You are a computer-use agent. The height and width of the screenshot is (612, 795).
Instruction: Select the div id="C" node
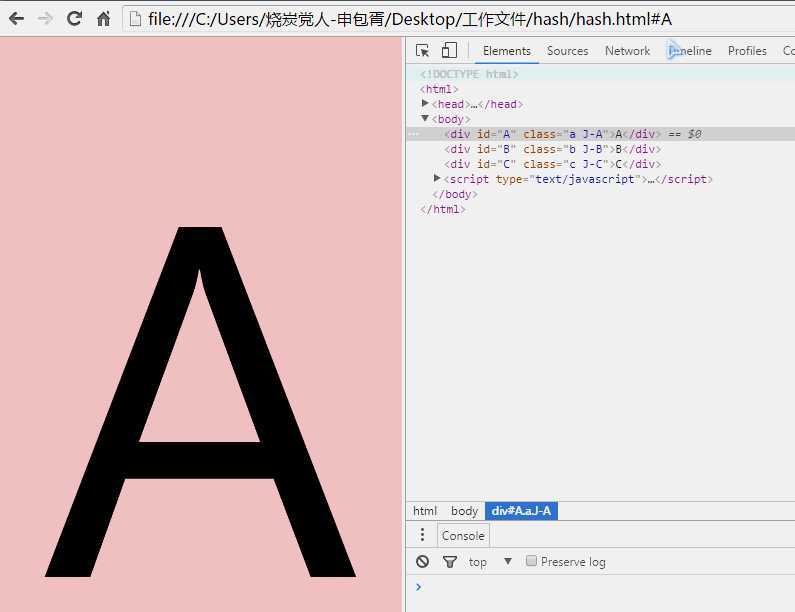(x=553, y=164)
